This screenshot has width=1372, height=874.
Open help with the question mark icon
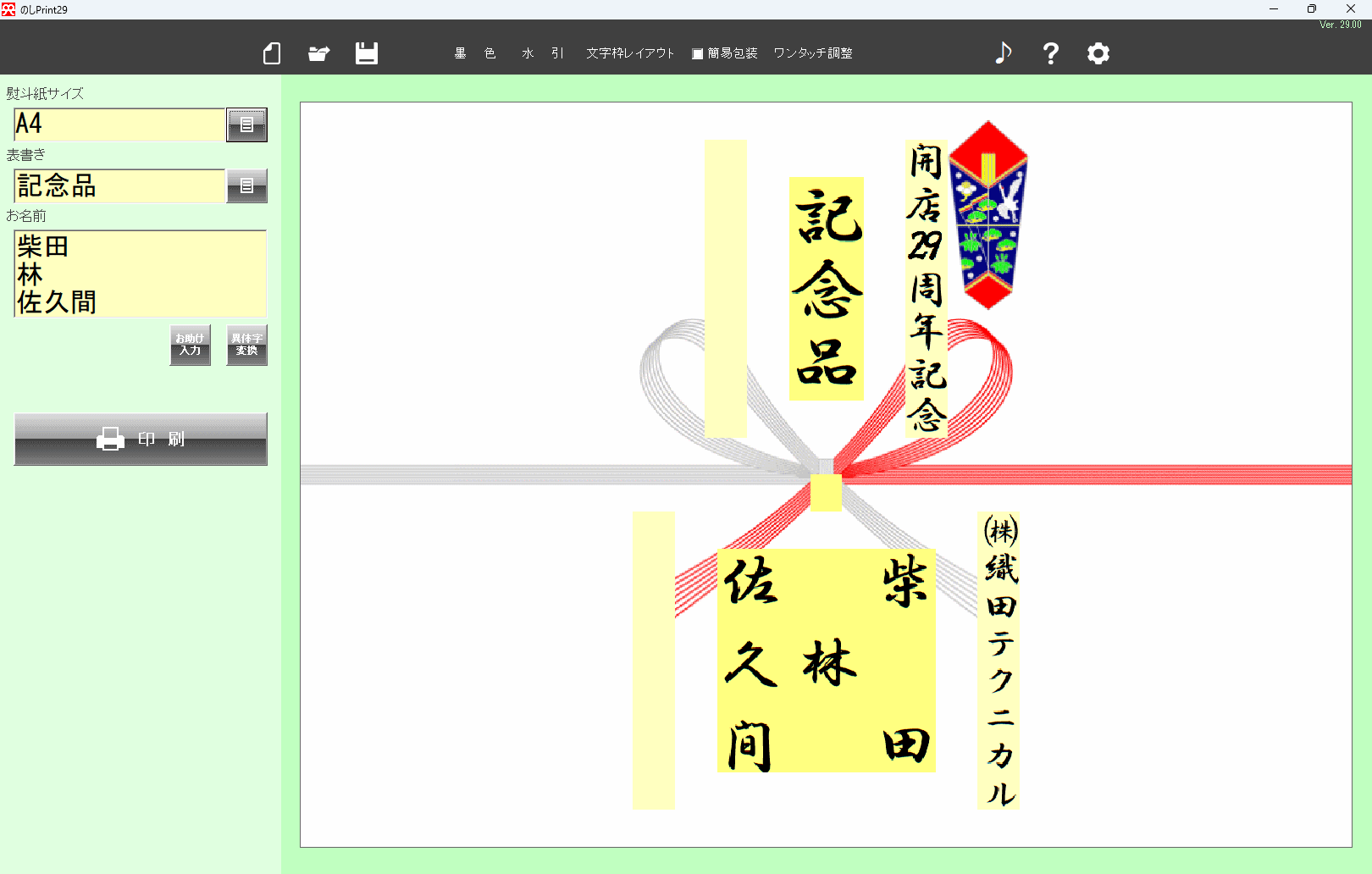click(1050, 53)
